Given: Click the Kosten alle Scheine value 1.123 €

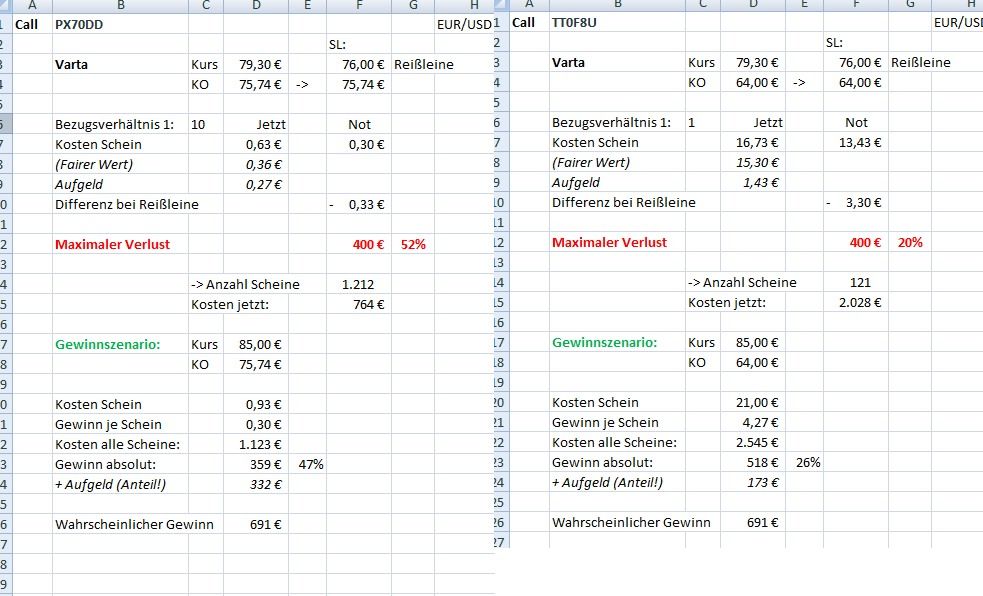Looking at the screenshot, I should [x=261, y=444].
